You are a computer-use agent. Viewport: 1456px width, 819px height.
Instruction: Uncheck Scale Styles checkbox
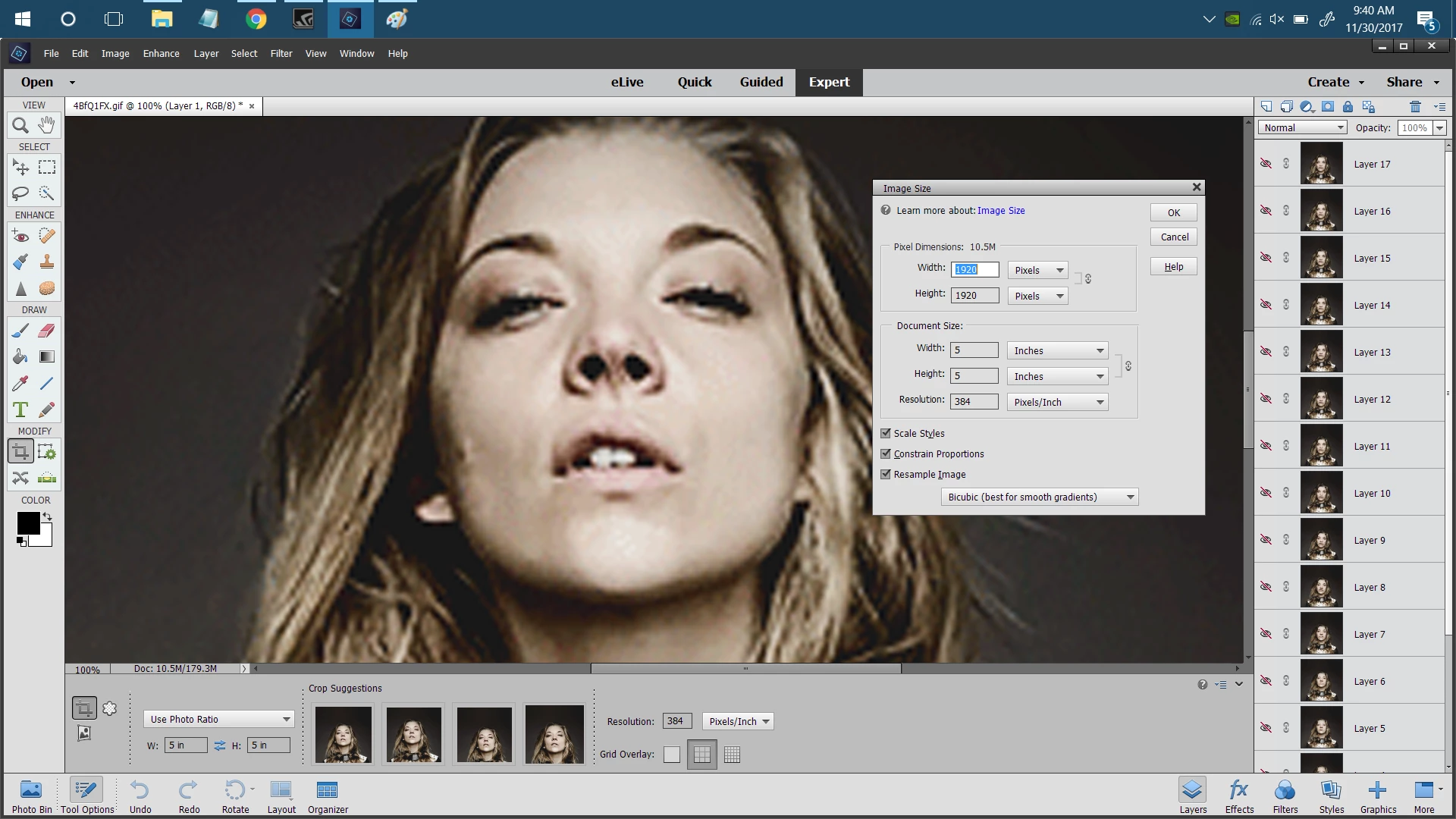(x=885, y=433)
